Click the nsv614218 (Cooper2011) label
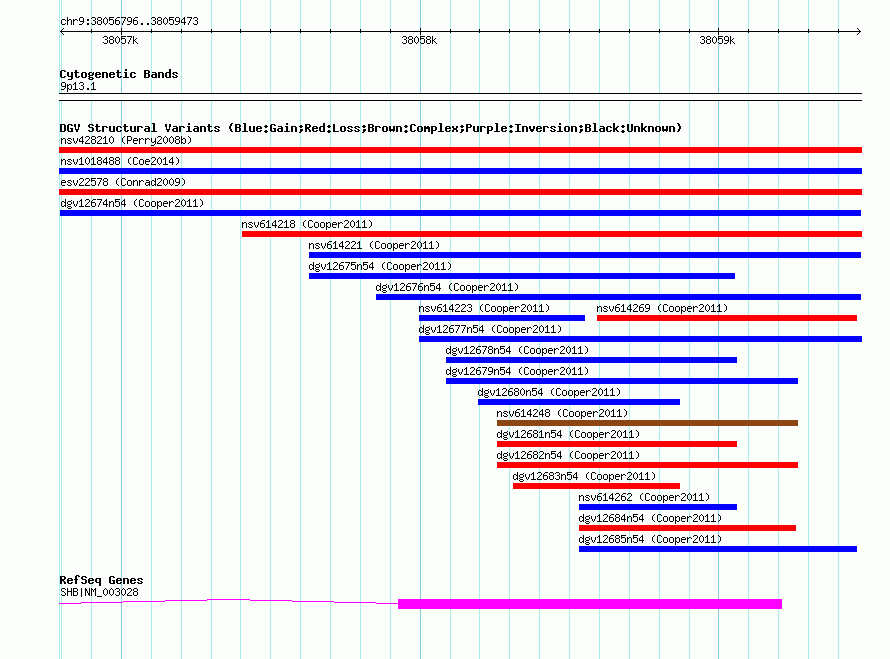The width and height of the screenshot is (890, 659). (x=307, y=224)
